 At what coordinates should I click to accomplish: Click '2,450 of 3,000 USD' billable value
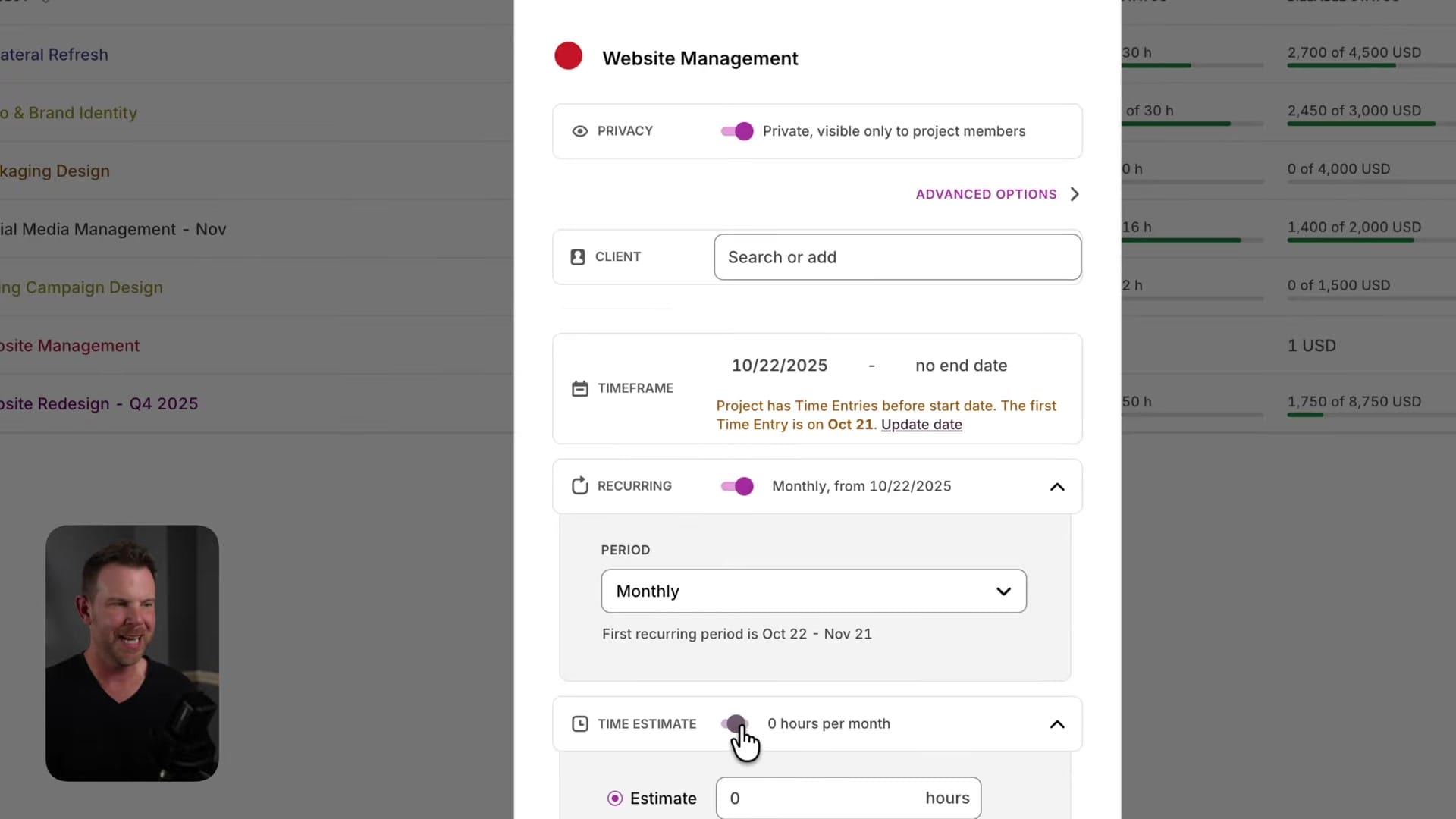pyautogui.click(x=1354, y=111)
